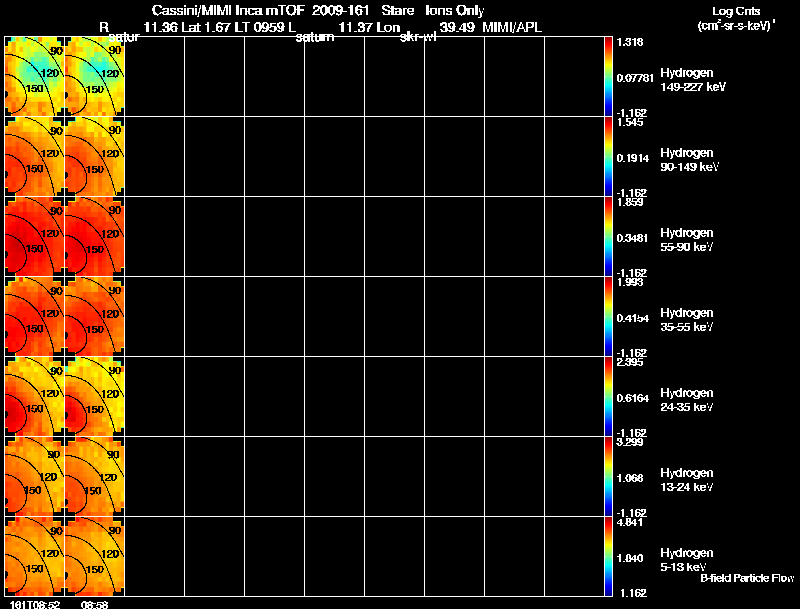Click the color scale maximum value 4.841
The image size is (800, 609).
630,522
